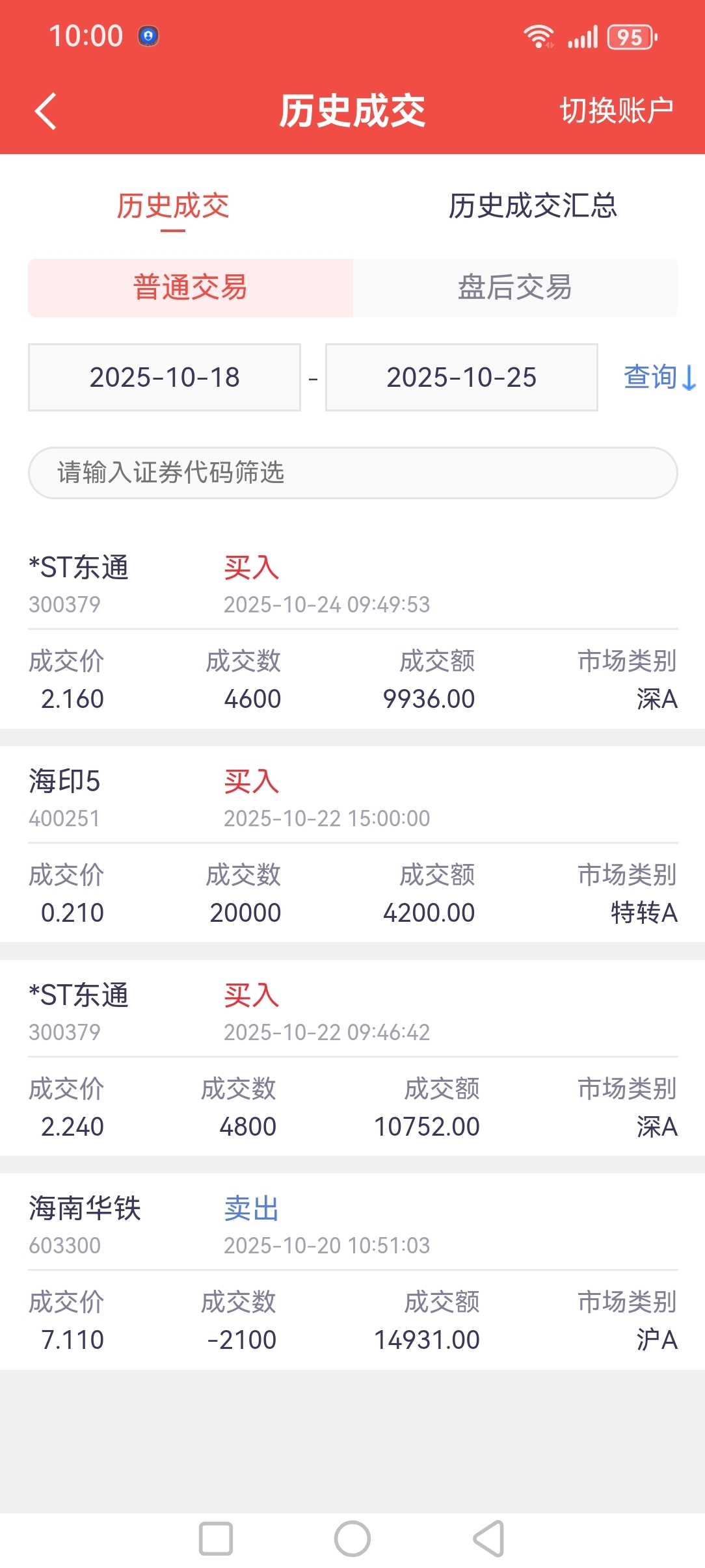
Task: Select the 历史成交 tab
Action: tap(173, 206)
